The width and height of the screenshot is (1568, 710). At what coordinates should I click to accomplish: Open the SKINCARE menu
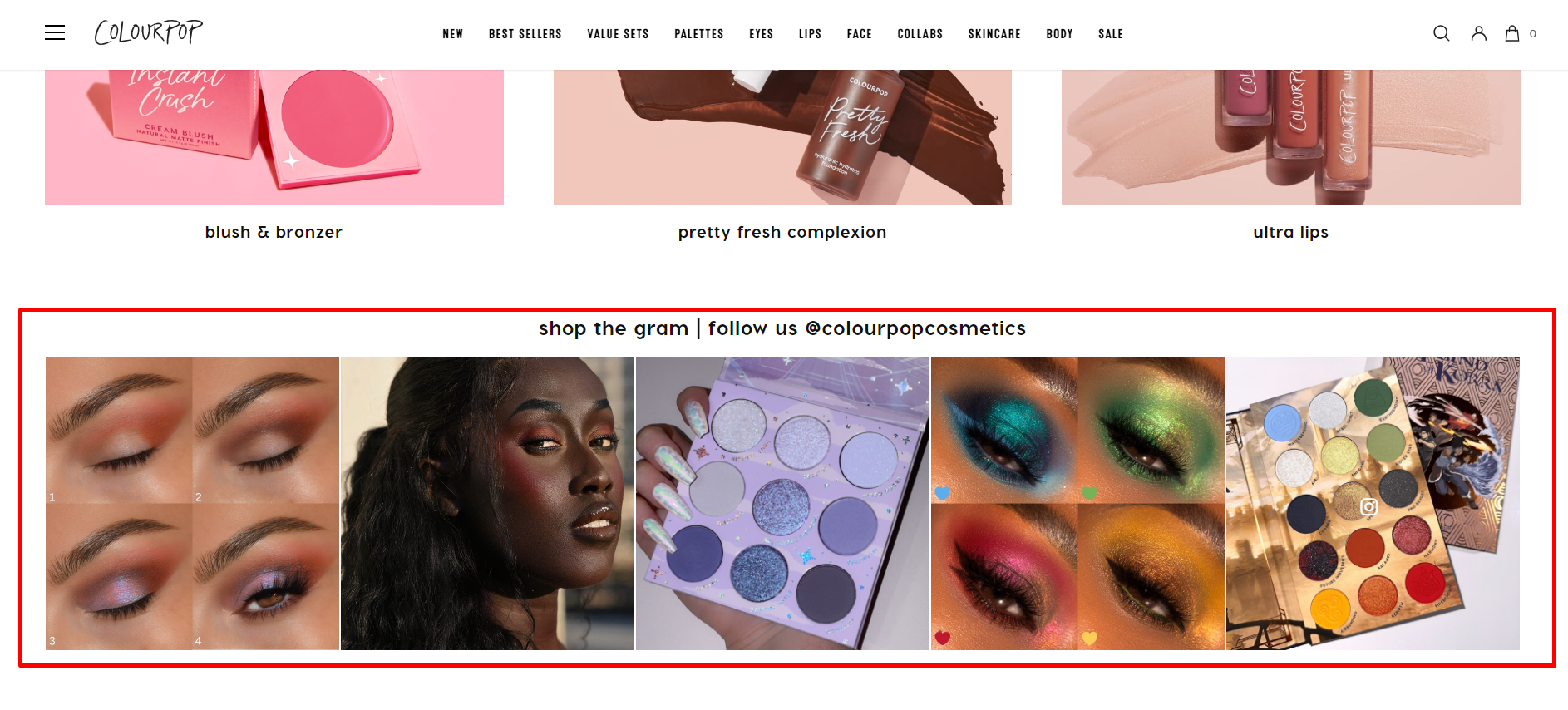pyautogui.click(x=994, y=34)
